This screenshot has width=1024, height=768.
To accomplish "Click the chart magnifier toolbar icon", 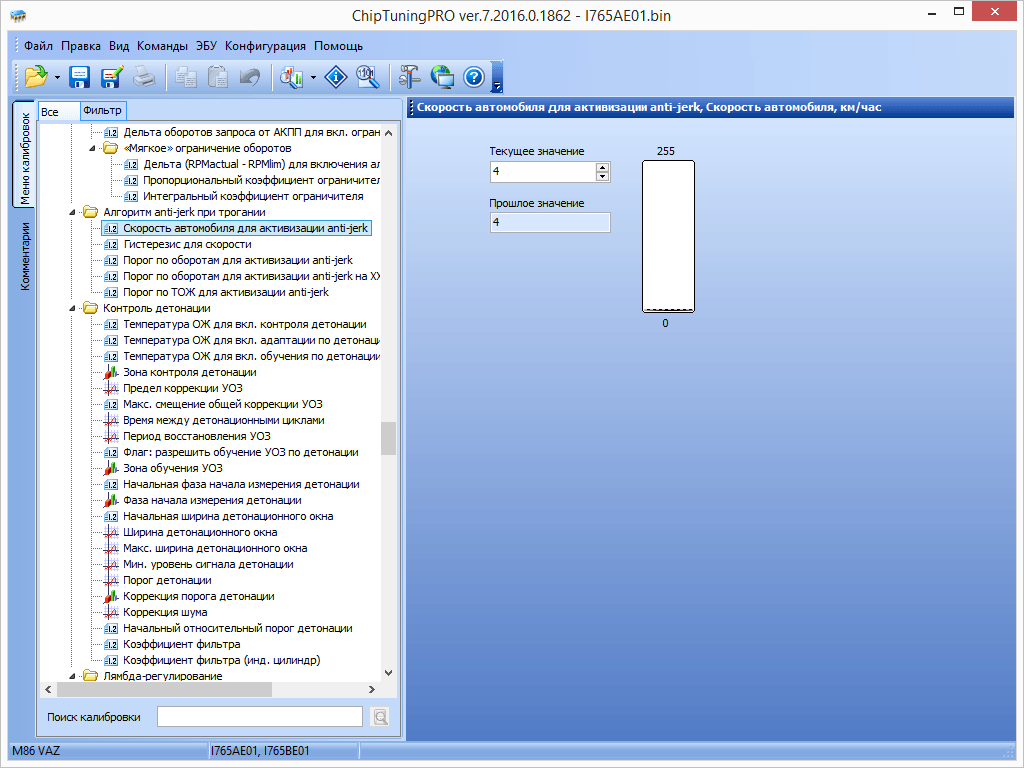I will 293,77.
